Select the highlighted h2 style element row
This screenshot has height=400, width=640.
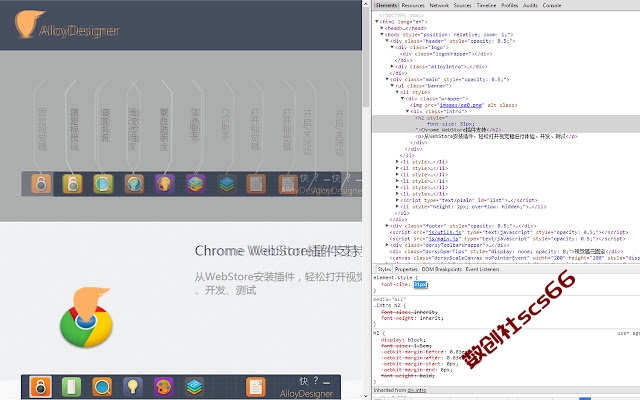click(x=506, y=124)
